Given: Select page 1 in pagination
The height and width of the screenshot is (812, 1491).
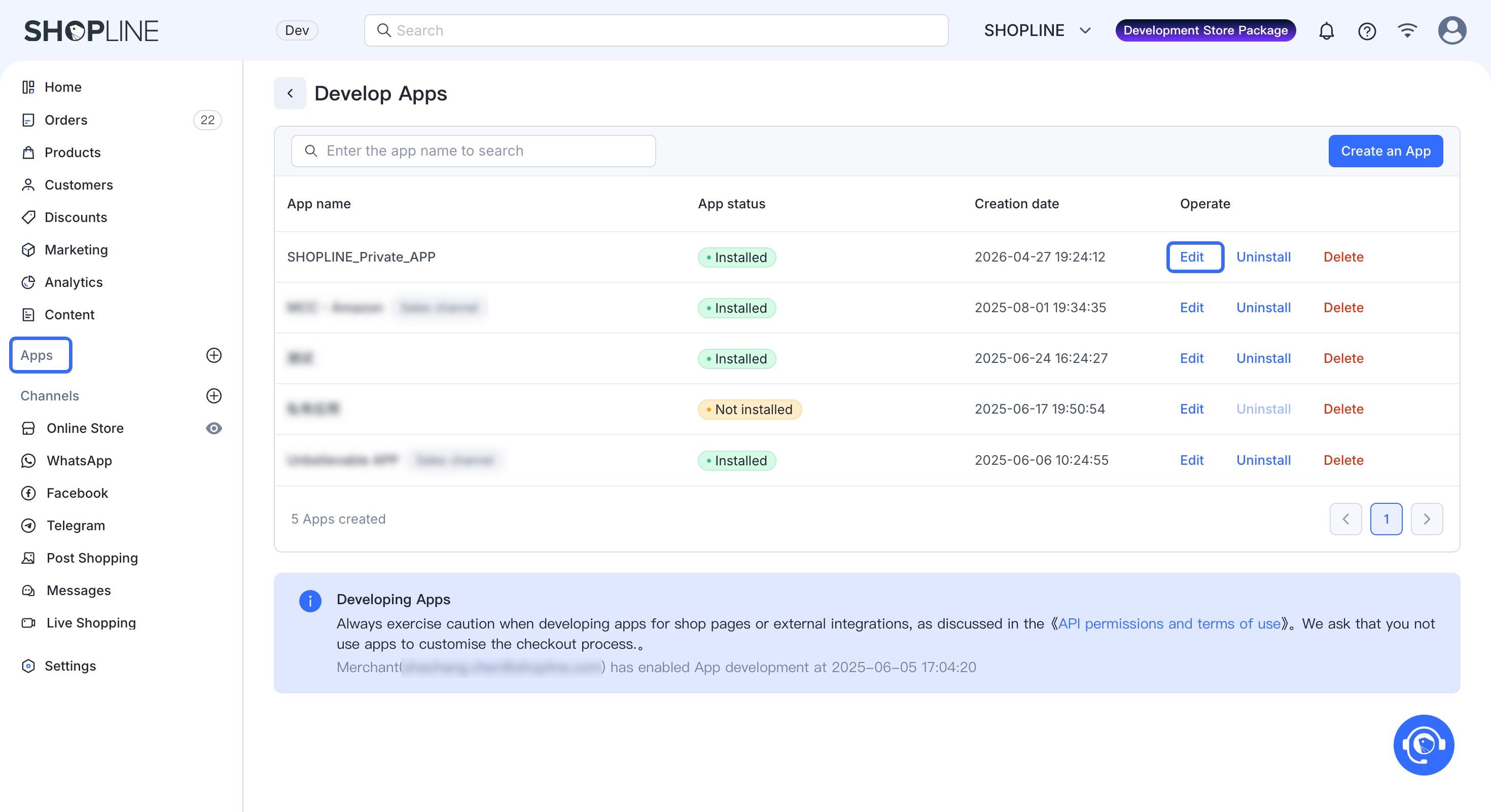Looking at the screenshot, I should click(x=1386, y=519).
